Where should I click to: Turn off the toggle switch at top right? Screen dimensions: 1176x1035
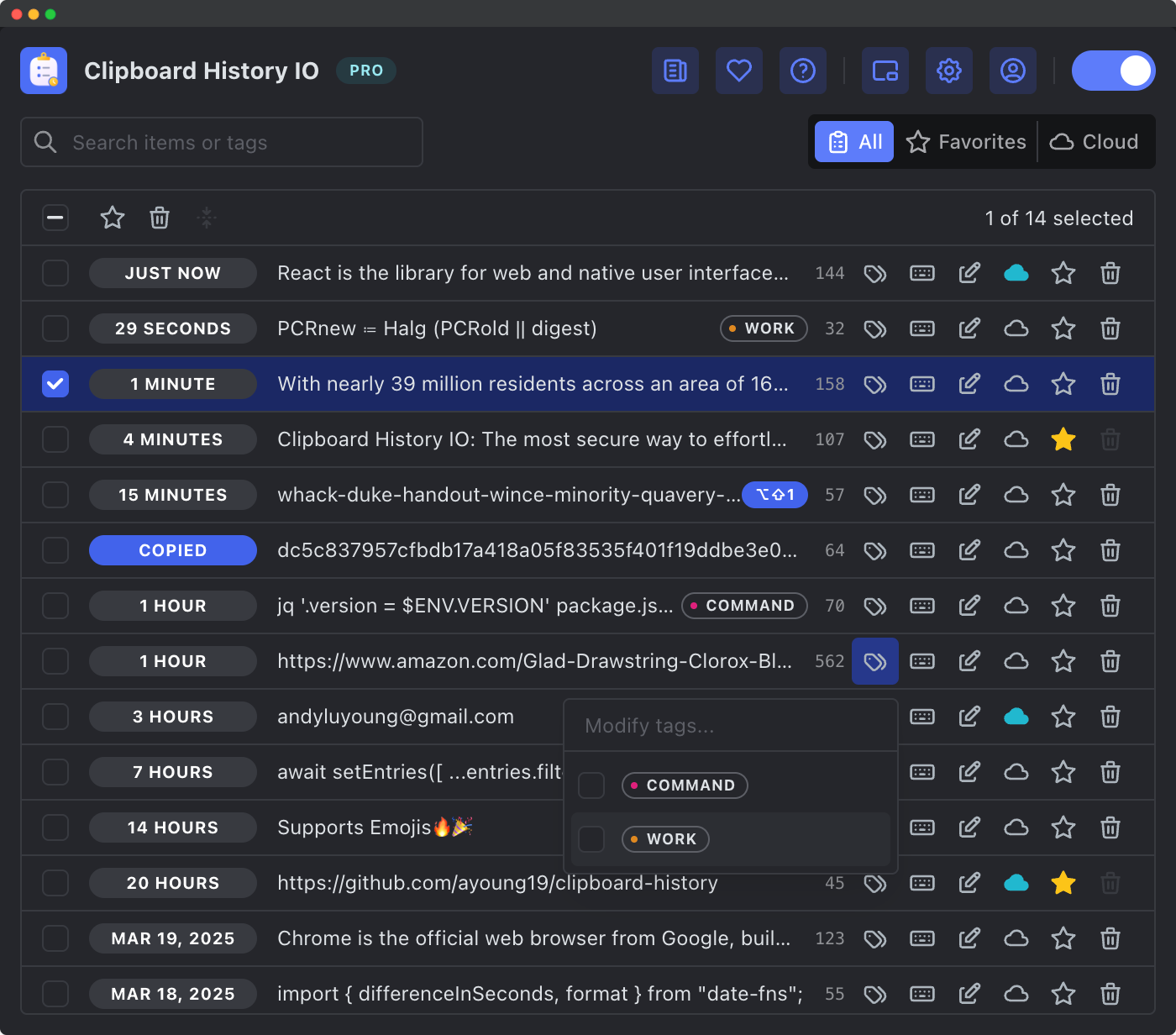click(x=1114, y=71)
